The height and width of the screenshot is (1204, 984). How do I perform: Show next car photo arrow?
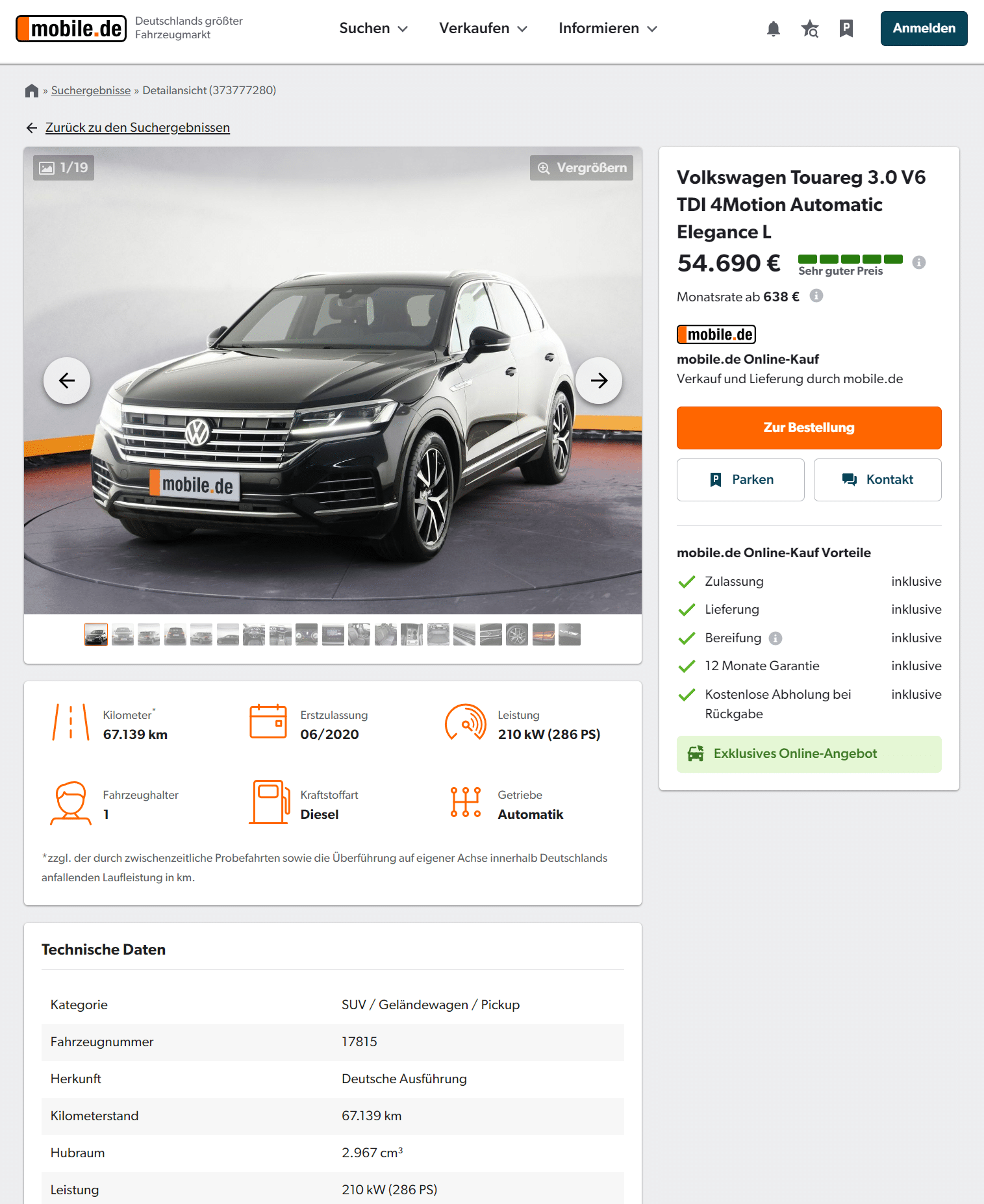(x=599, y=381)
